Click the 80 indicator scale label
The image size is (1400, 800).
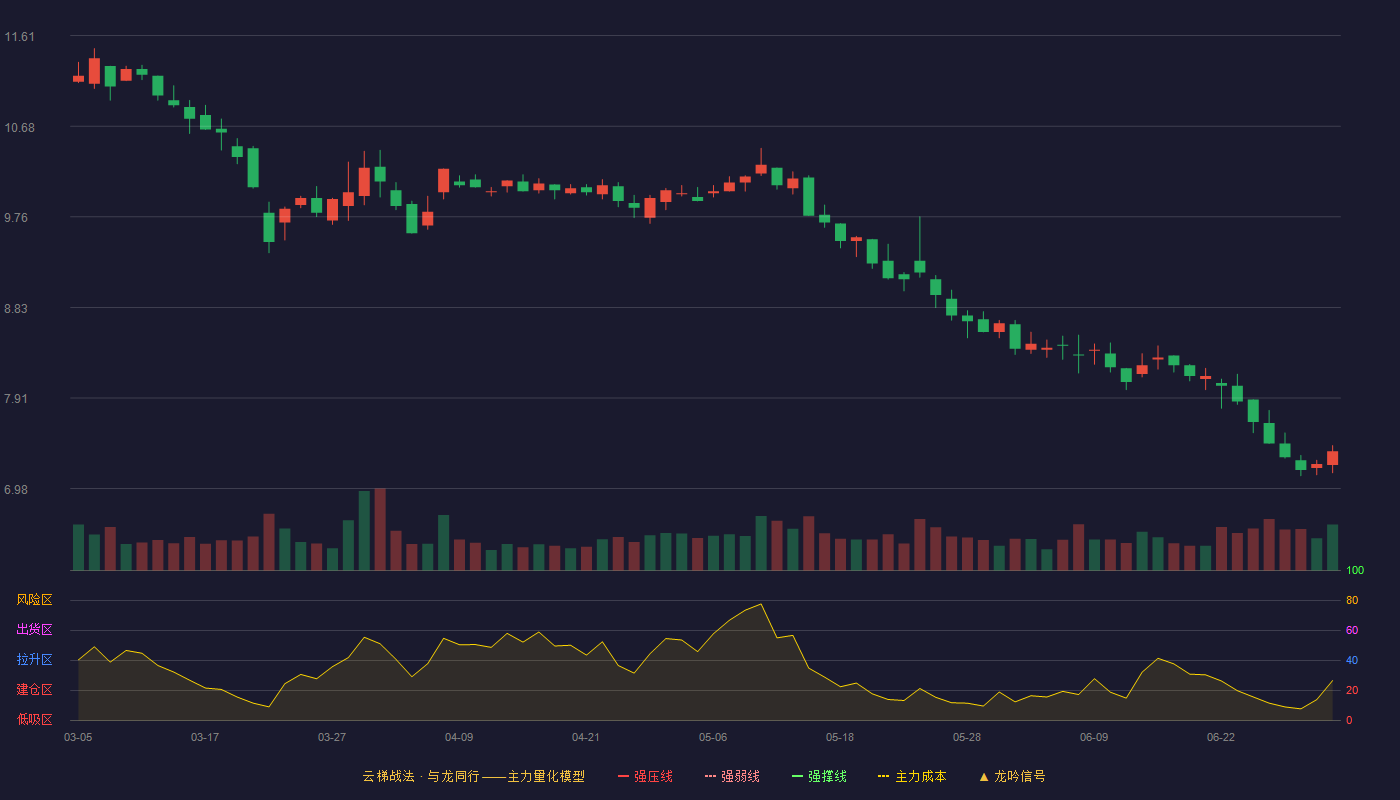coord(1352,600)
